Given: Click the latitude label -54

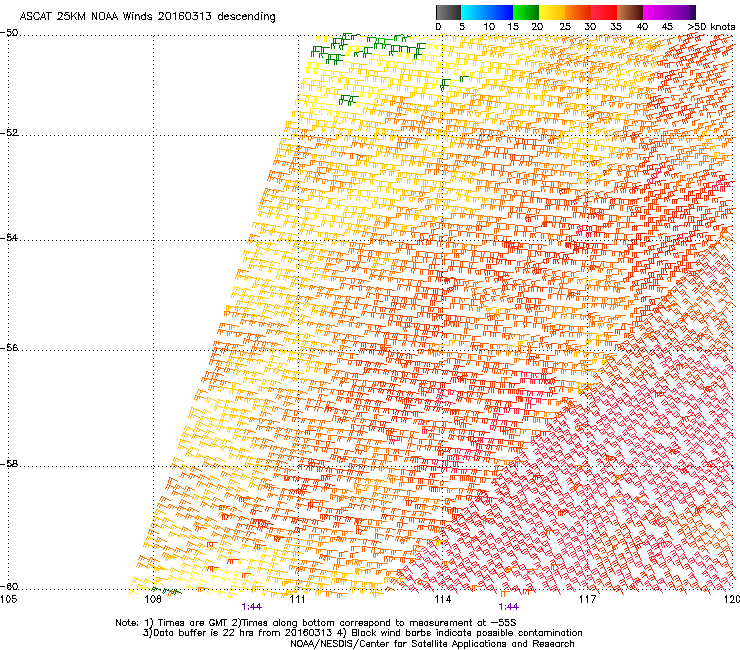Looking at the screenshot, I should click(x=9, y=237).
